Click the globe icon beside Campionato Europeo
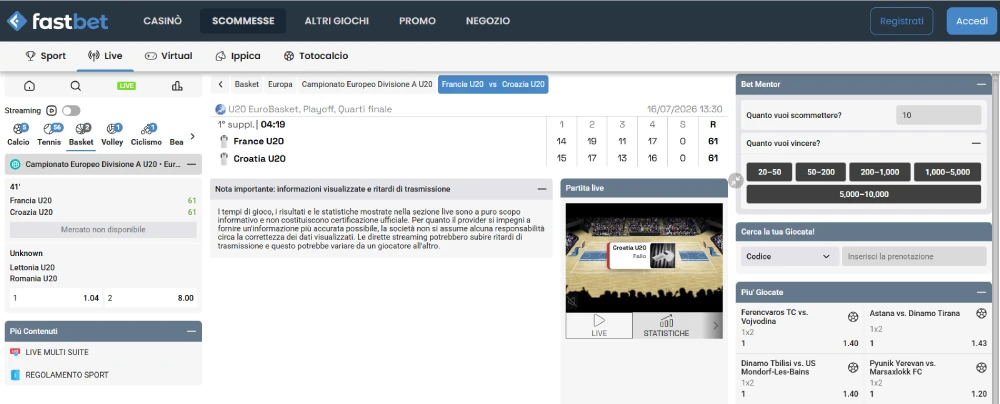The image size is (1000, 404). pyautogui.click(x=16, y=164)
